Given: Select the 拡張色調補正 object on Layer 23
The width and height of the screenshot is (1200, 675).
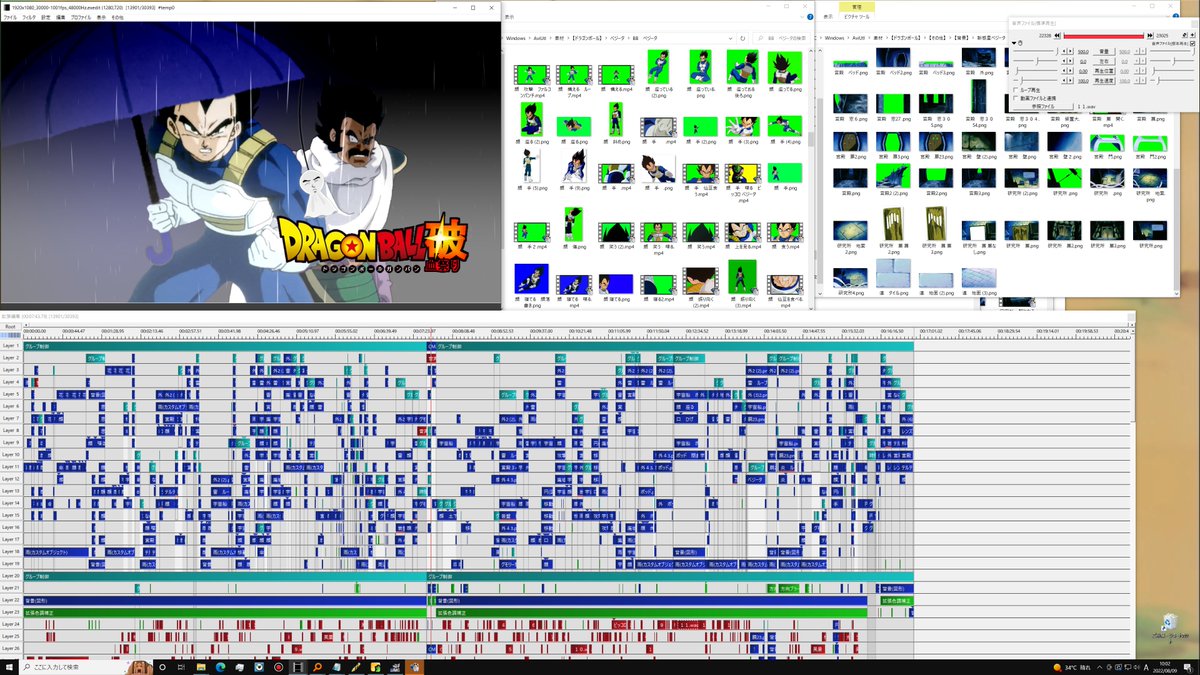Looking at the screenshot, I should (224, 612).
